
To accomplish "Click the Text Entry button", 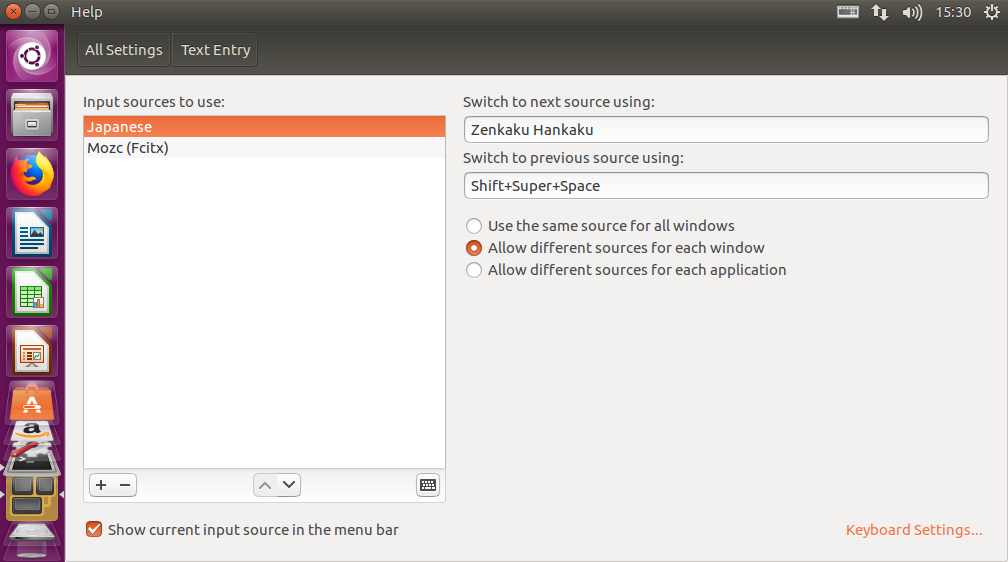I will coord(215,50).
